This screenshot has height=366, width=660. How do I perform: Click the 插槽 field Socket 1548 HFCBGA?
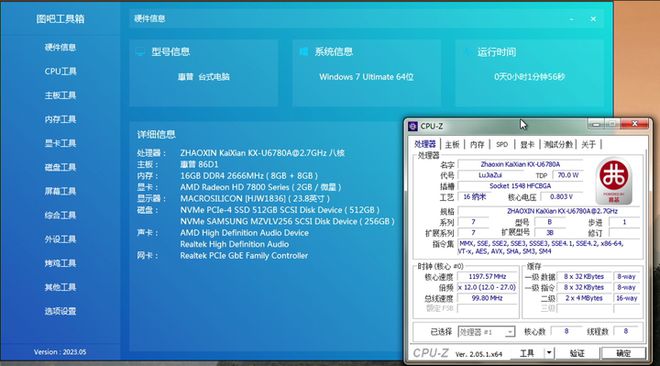coord(520,186)
